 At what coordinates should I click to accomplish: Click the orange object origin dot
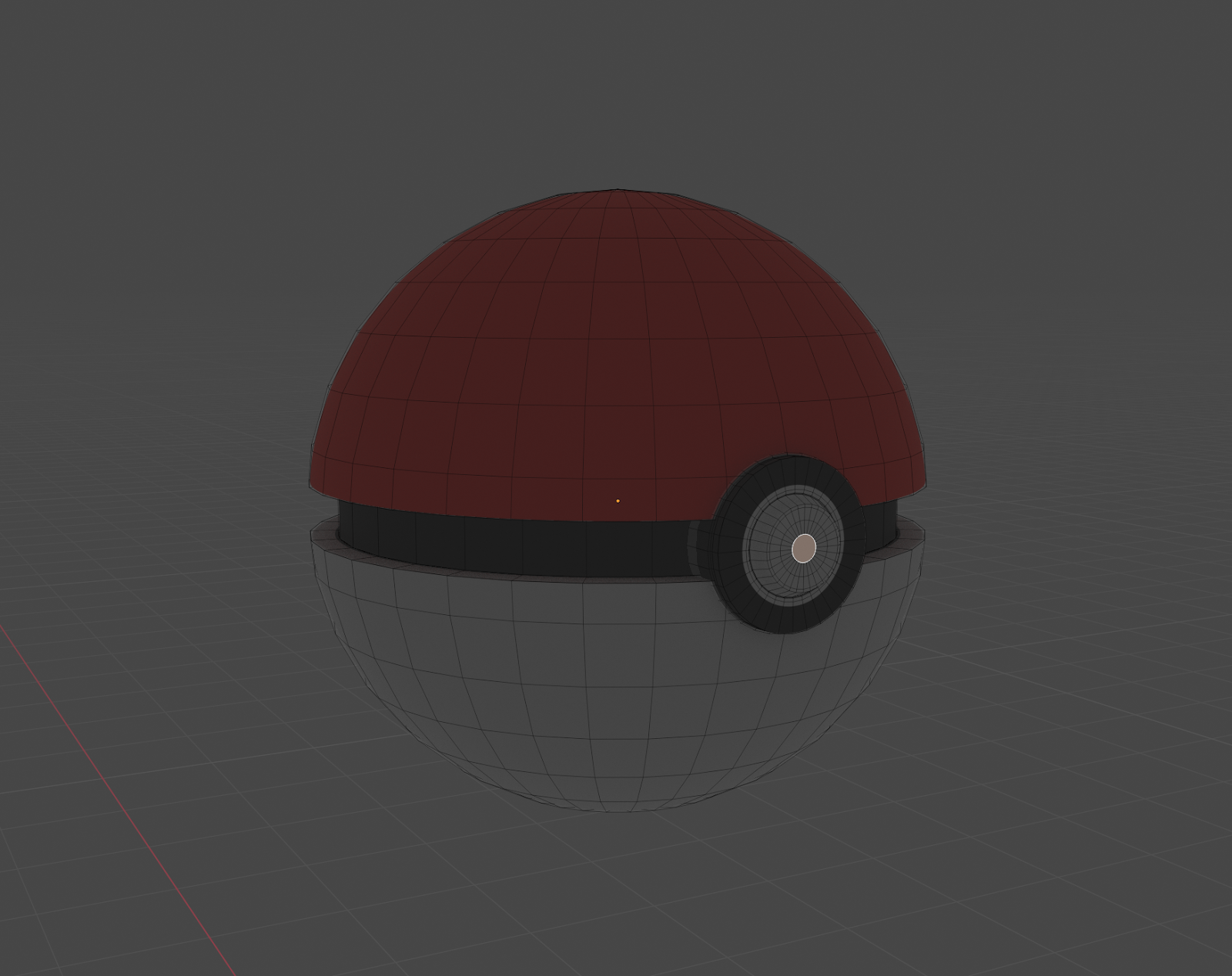618,501
